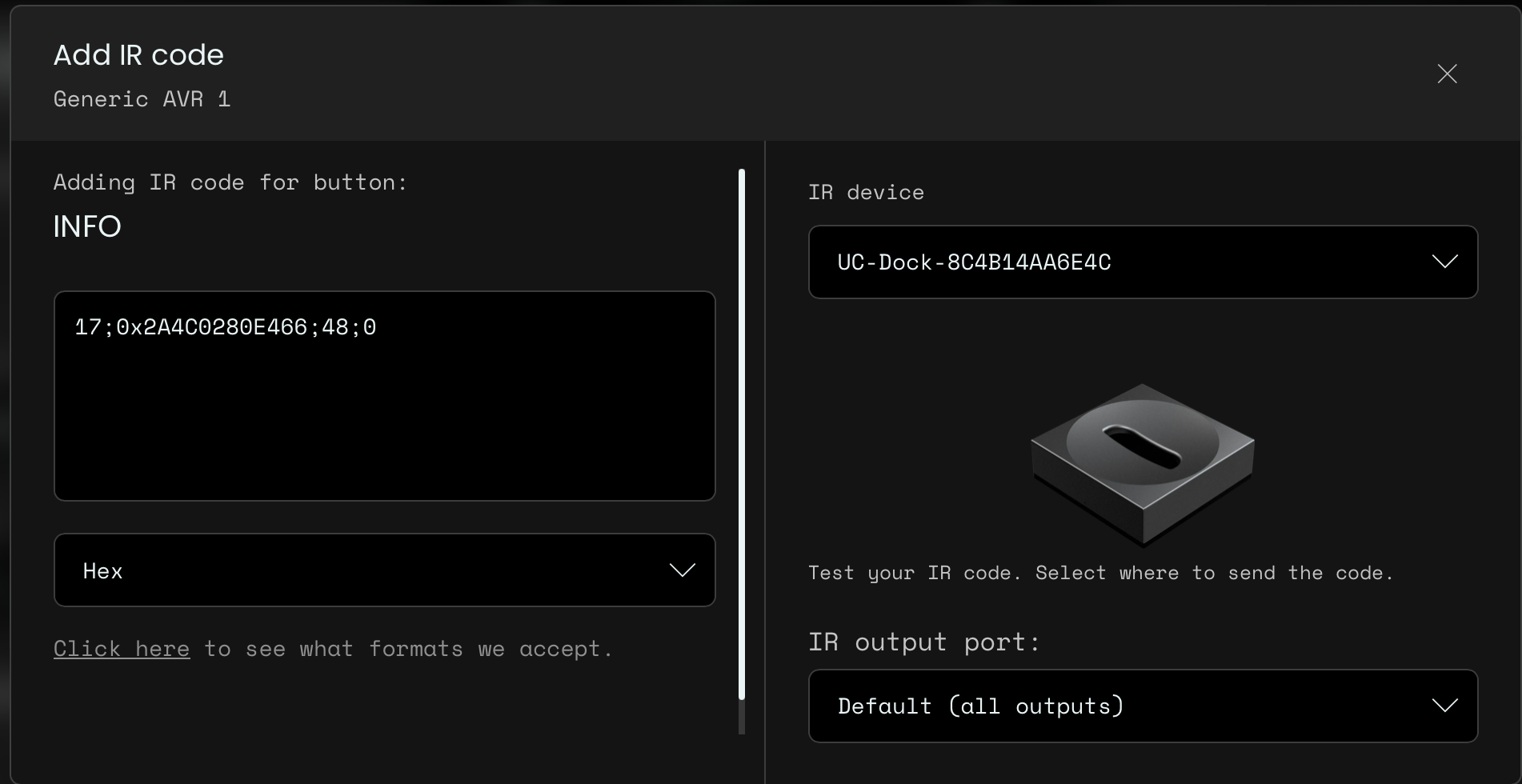
Task: Click the chevron arrow beside Hex
Action: pyautogui.click(x=682, y=570)
